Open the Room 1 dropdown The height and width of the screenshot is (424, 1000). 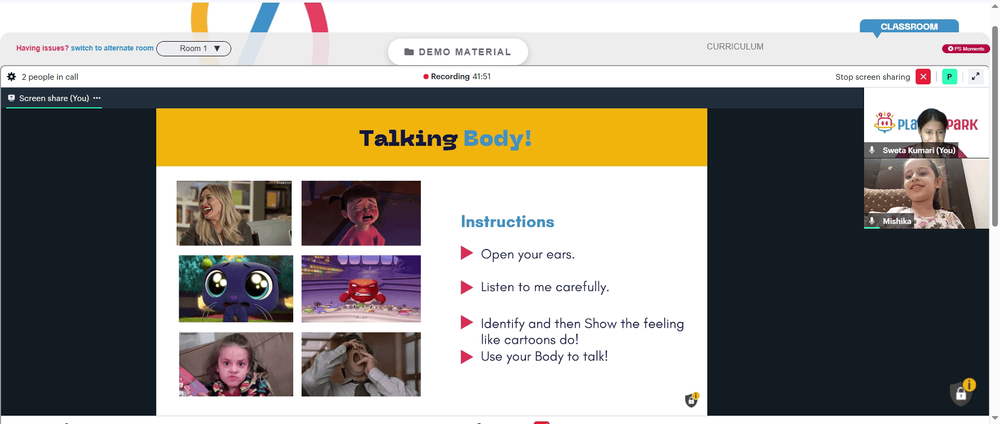[193, 48]
